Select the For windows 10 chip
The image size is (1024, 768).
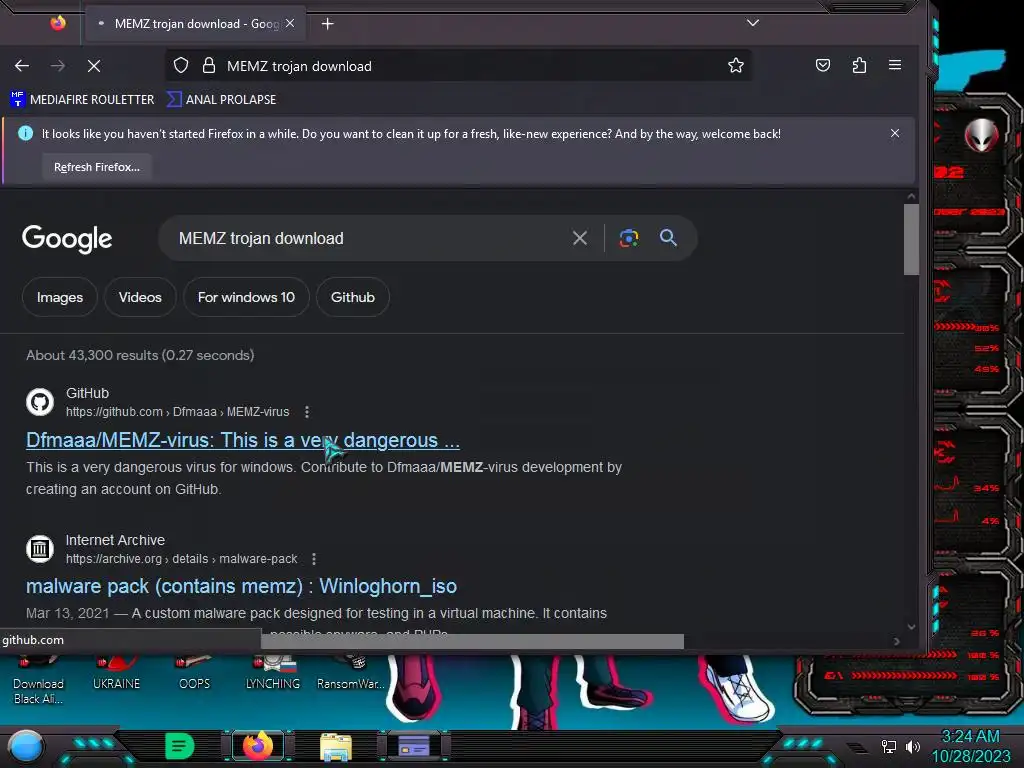(246, 297)
